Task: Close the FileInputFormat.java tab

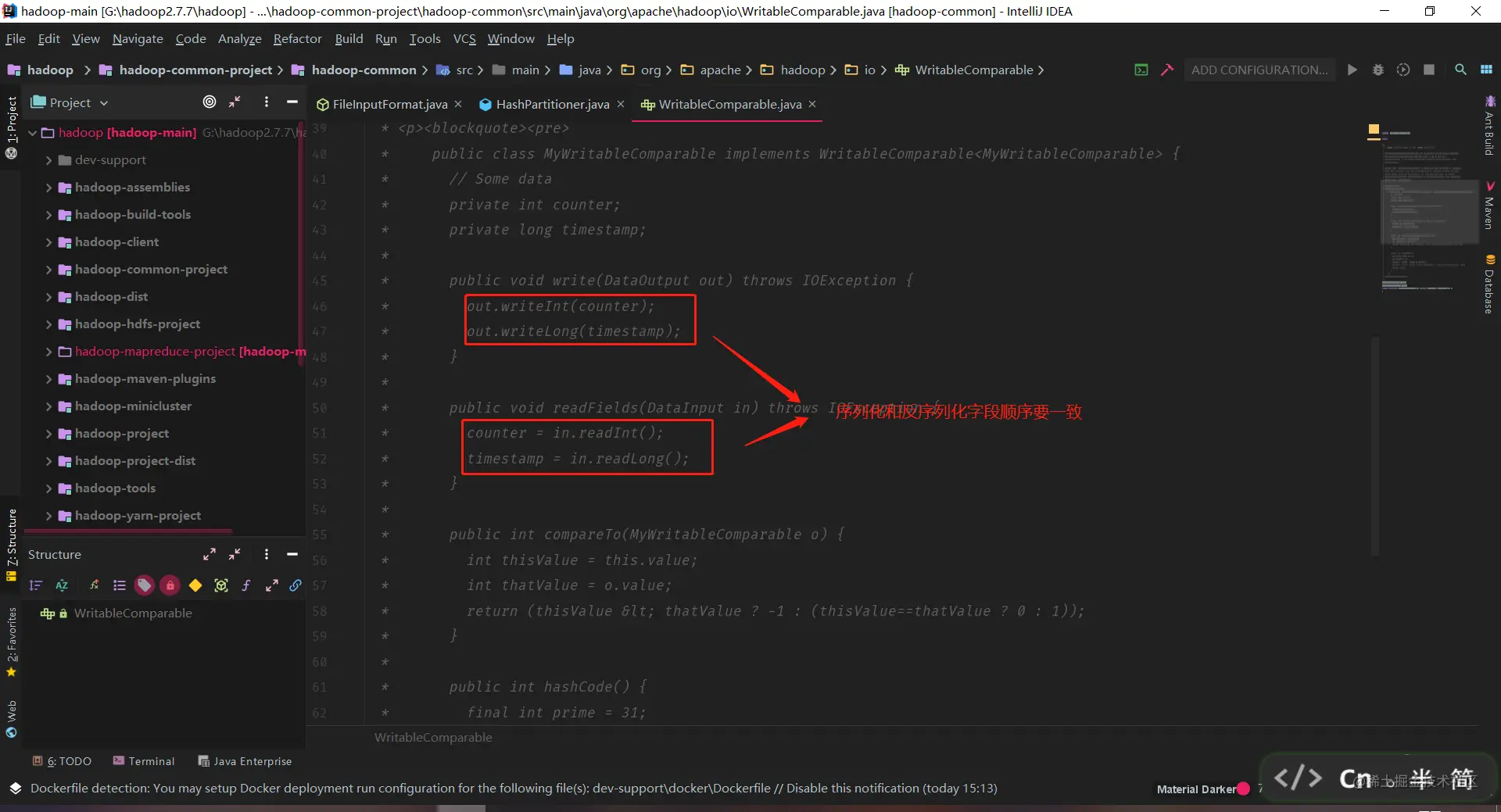Action: click(458, 104)
